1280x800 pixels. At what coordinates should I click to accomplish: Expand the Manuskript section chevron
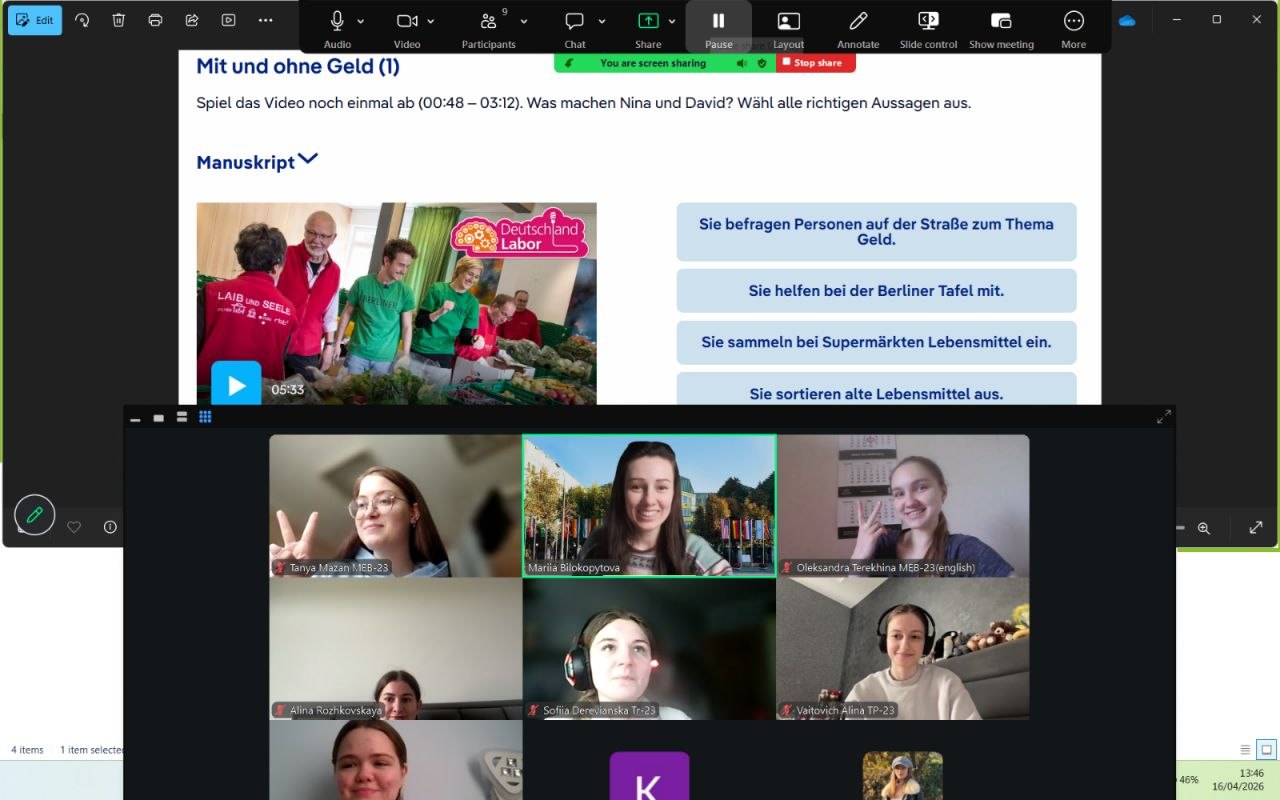click(308, 159)
